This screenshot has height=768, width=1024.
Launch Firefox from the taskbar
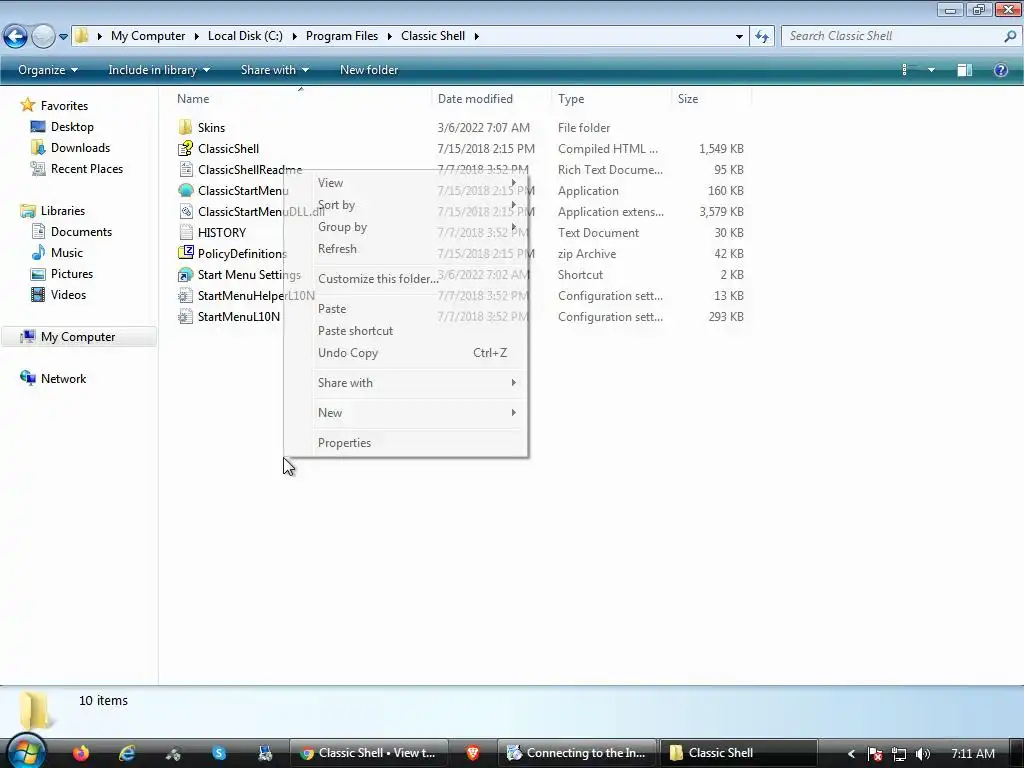(80, 753)
